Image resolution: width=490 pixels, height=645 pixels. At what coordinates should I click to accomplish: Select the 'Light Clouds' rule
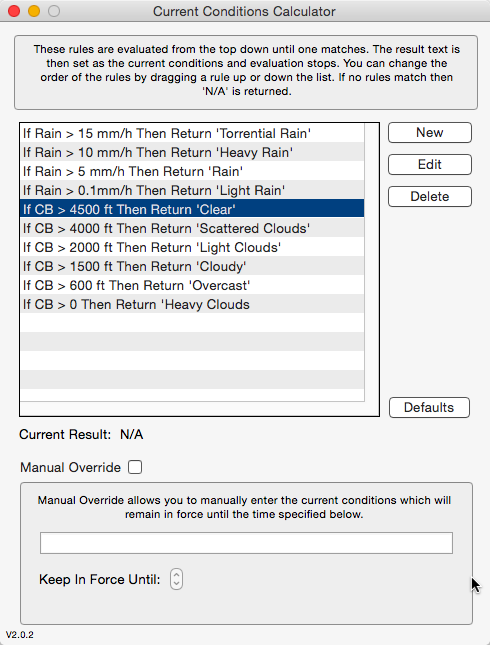tap(192, 247)
